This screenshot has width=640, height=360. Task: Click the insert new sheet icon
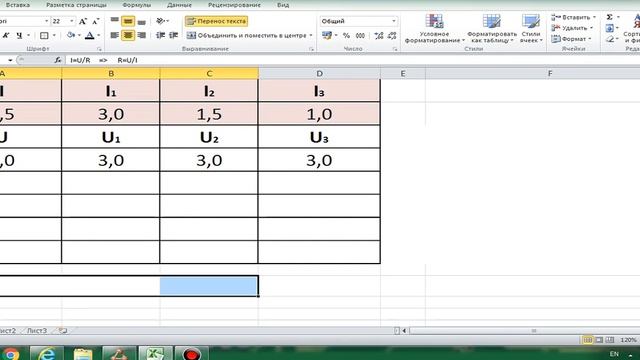(62, 331)
